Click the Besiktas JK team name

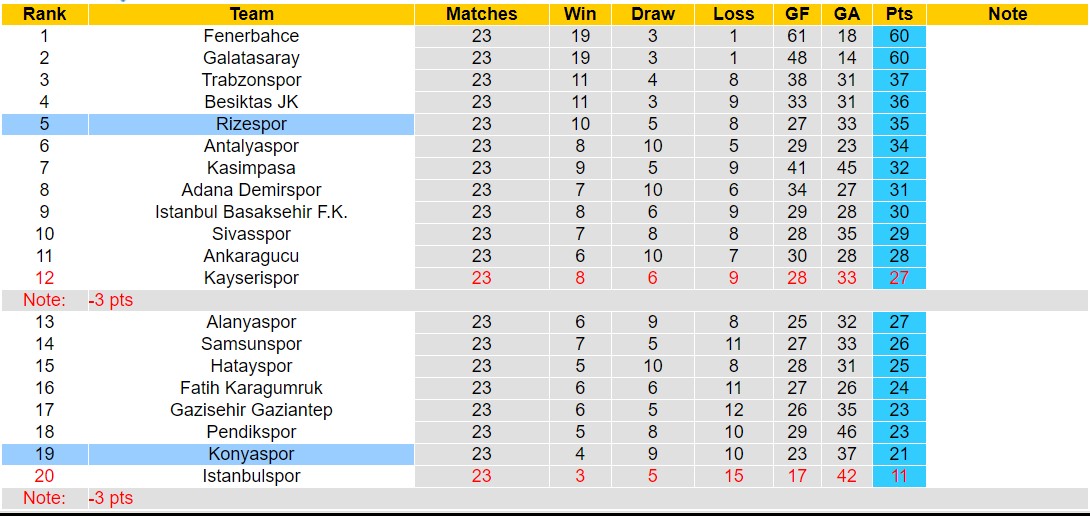251,102
